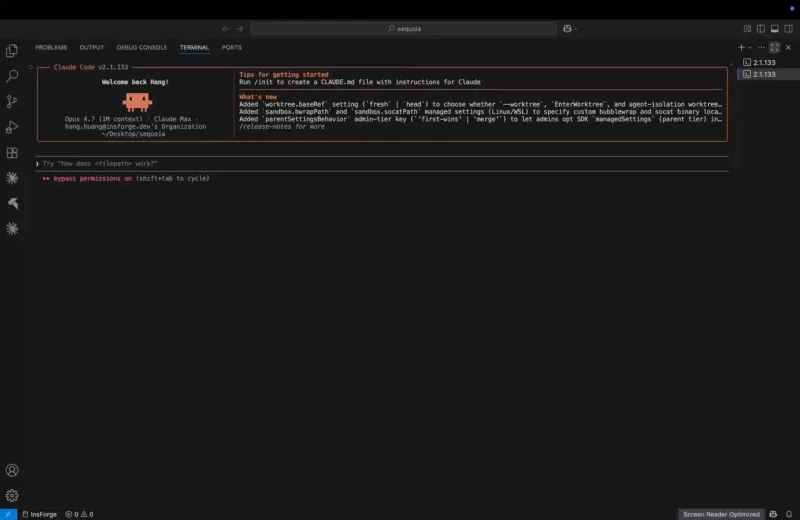The width and height of the screenshot is (800, 520).
Task: Click the "What's new" heading
Action: (258, 97)
